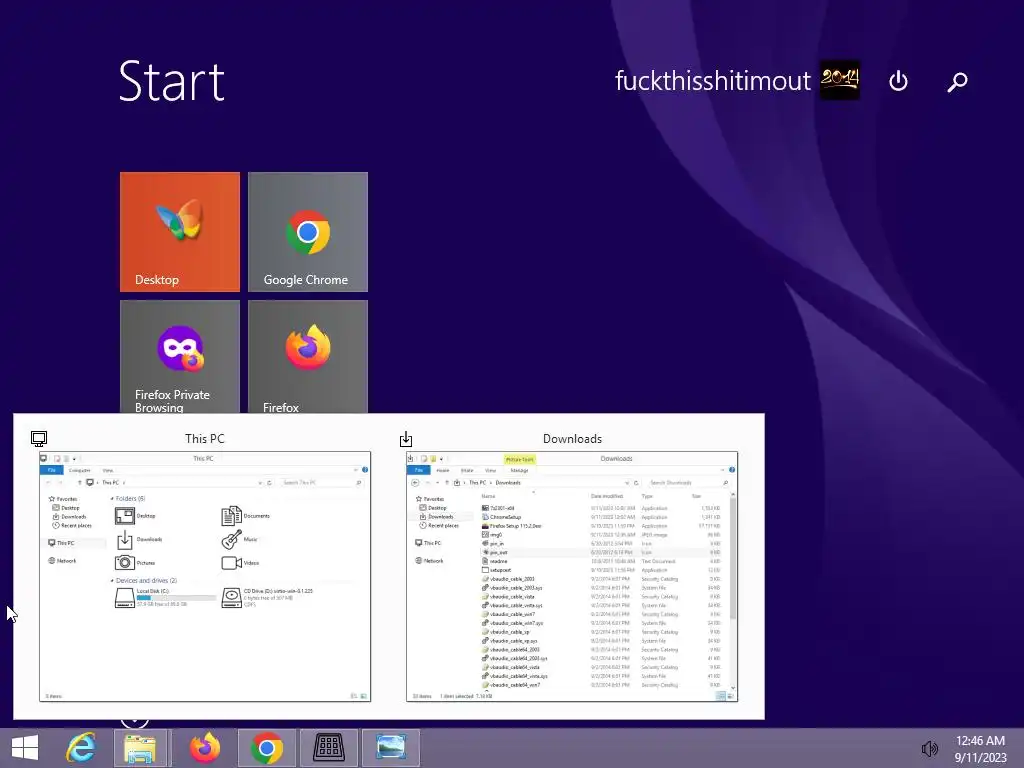Click the volume speaker tray icon
The height and width of the screenshot is (768, 1024).
point(929,749)
